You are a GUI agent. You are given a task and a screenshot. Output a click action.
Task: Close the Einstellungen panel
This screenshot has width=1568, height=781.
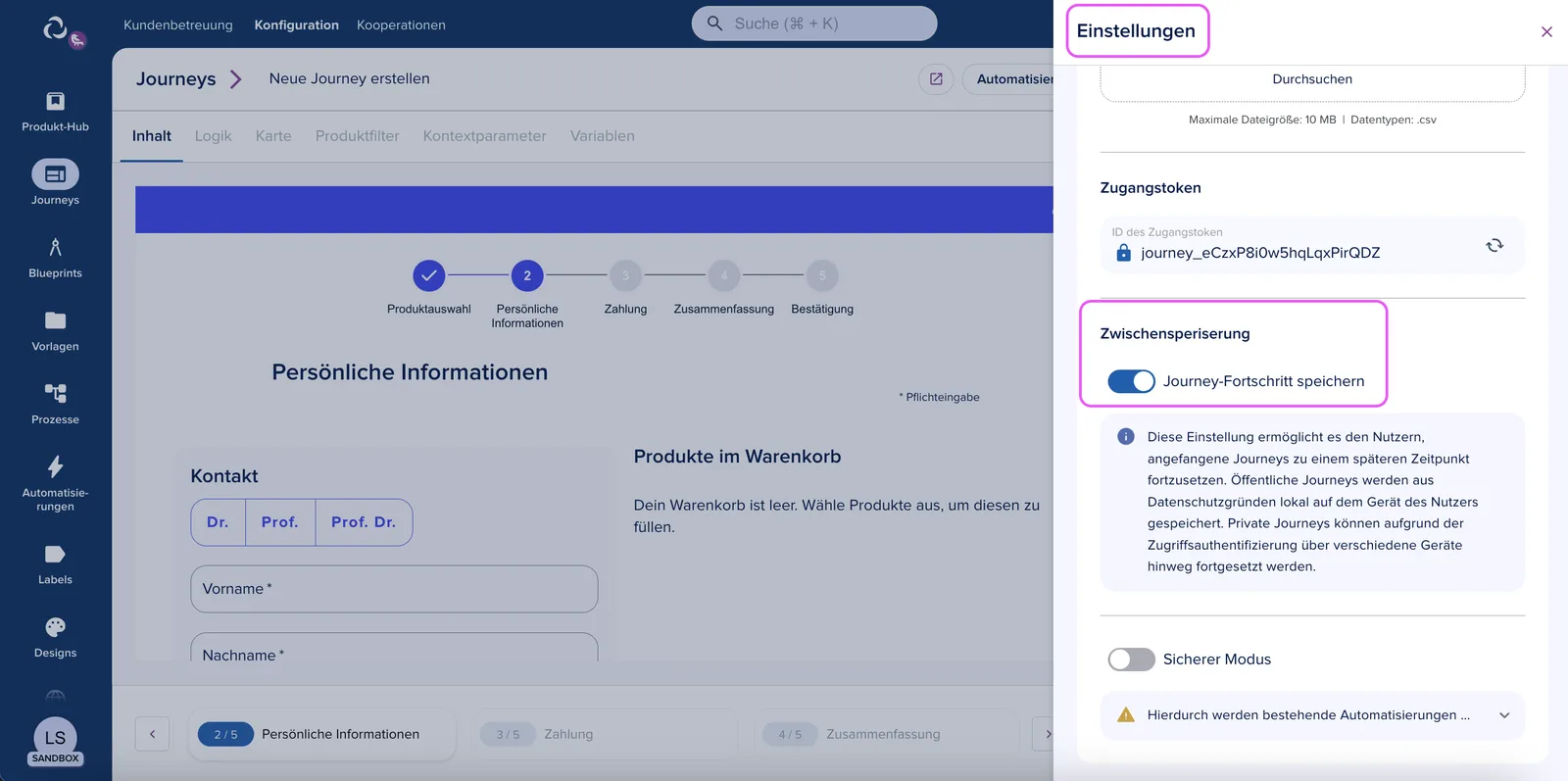[x=1546, y=31]
